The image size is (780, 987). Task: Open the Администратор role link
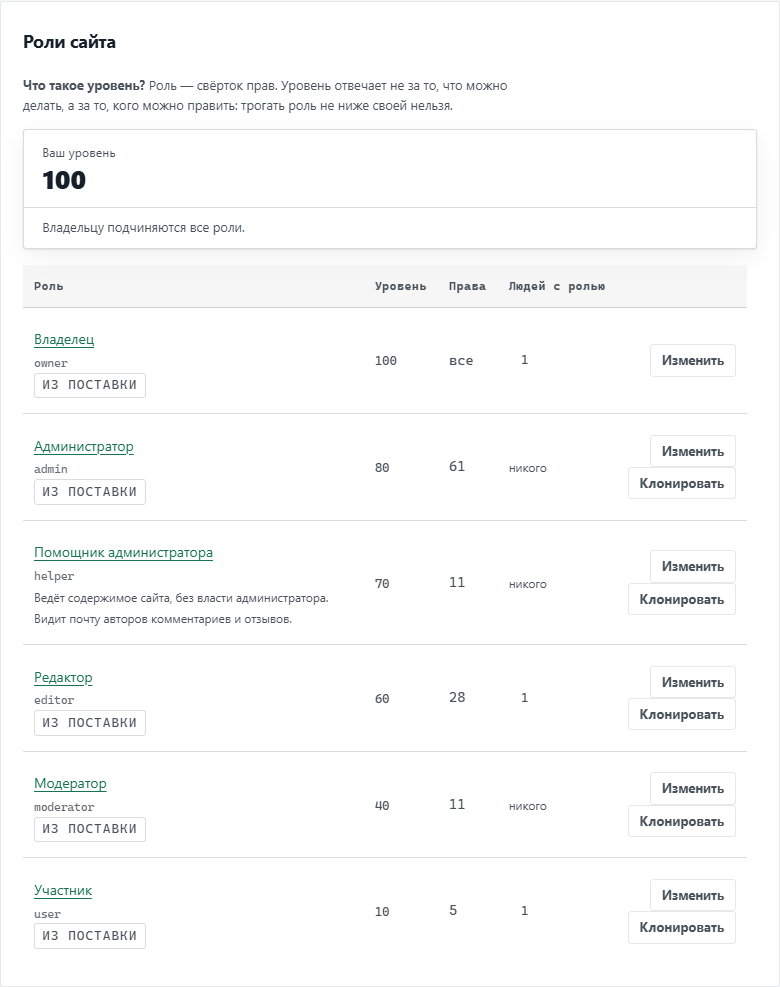click(x=84, y=446)
